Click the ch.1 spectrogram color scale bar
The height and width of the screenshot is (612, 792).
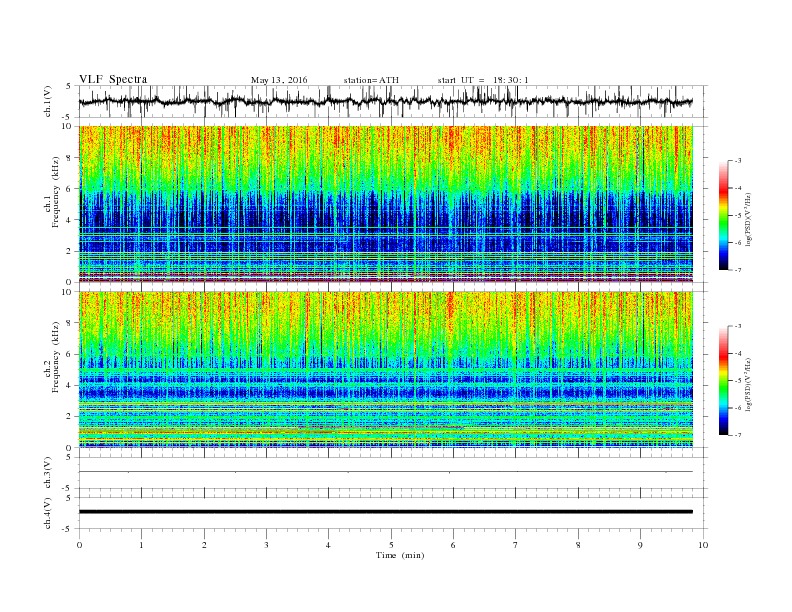pos(723,215)
